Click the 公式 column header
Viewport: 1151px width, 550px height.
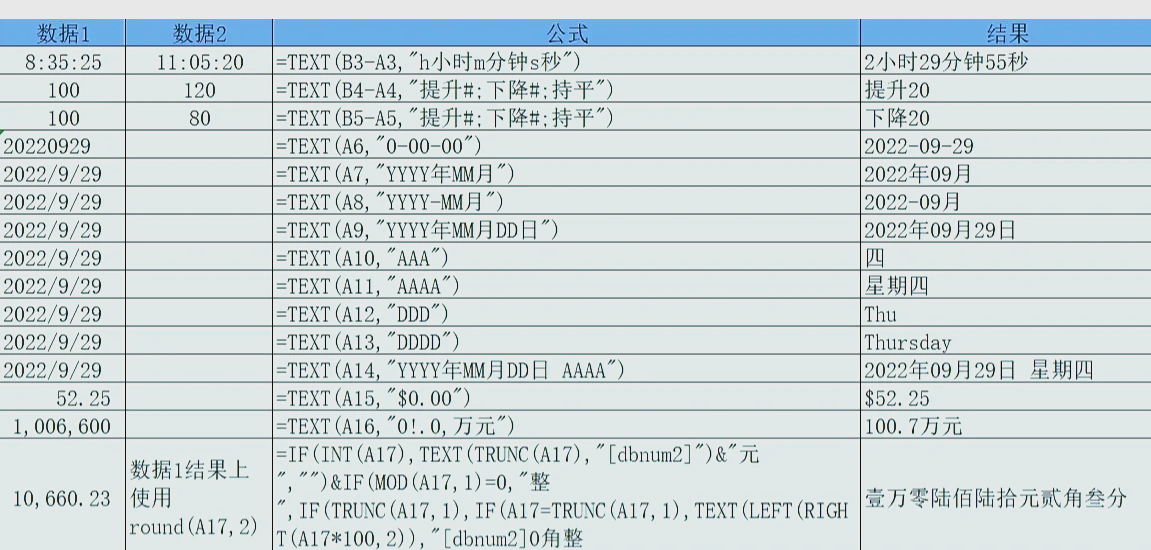(x=566, y=34)
